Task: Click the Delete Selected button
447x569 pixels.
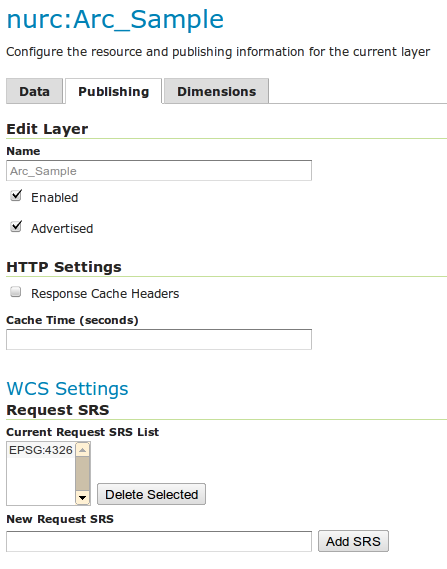Action: pyautogui.click(x=151, y=494)
